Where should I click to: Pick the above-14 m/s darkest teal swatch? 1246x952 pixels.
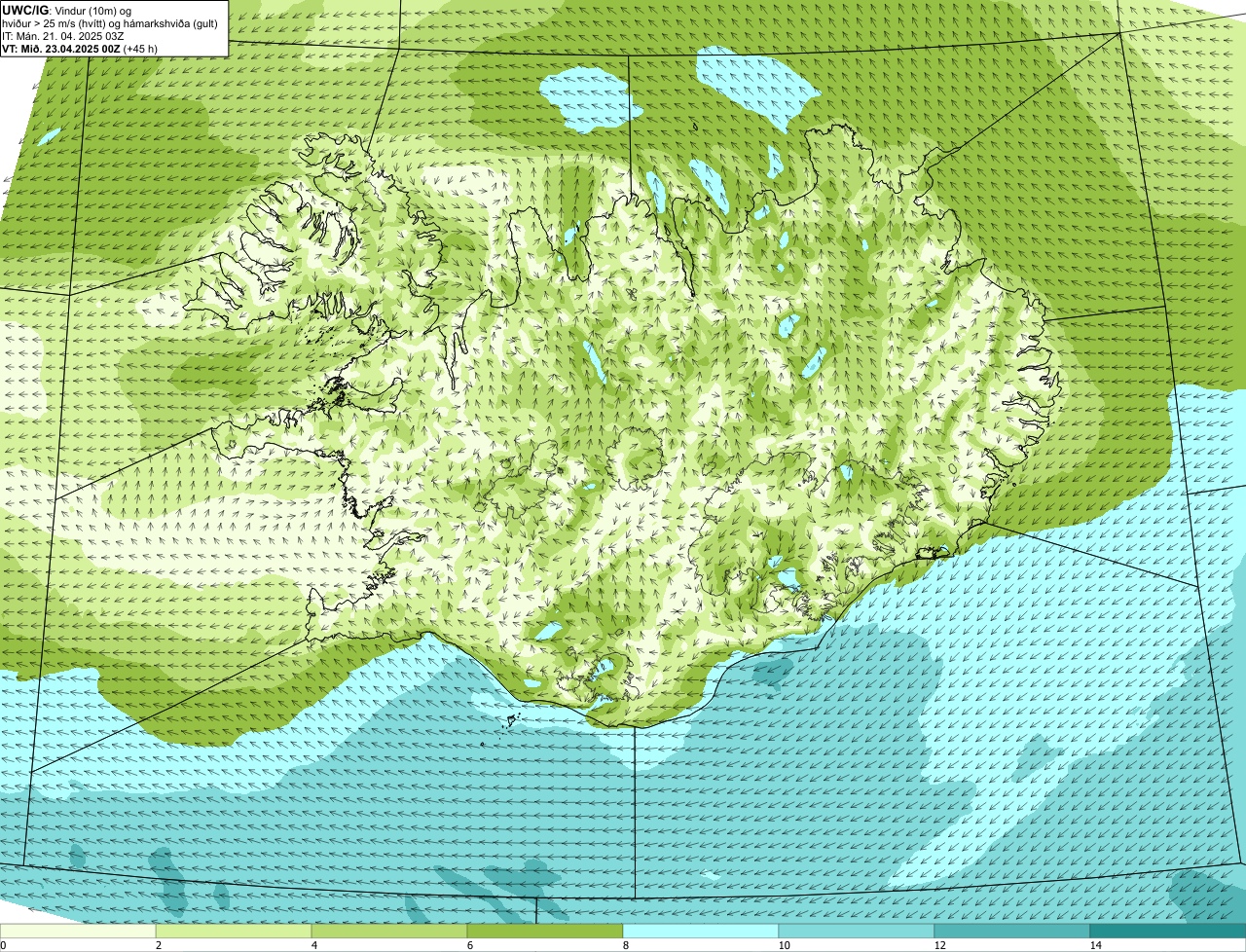[x=1168, y=932]
